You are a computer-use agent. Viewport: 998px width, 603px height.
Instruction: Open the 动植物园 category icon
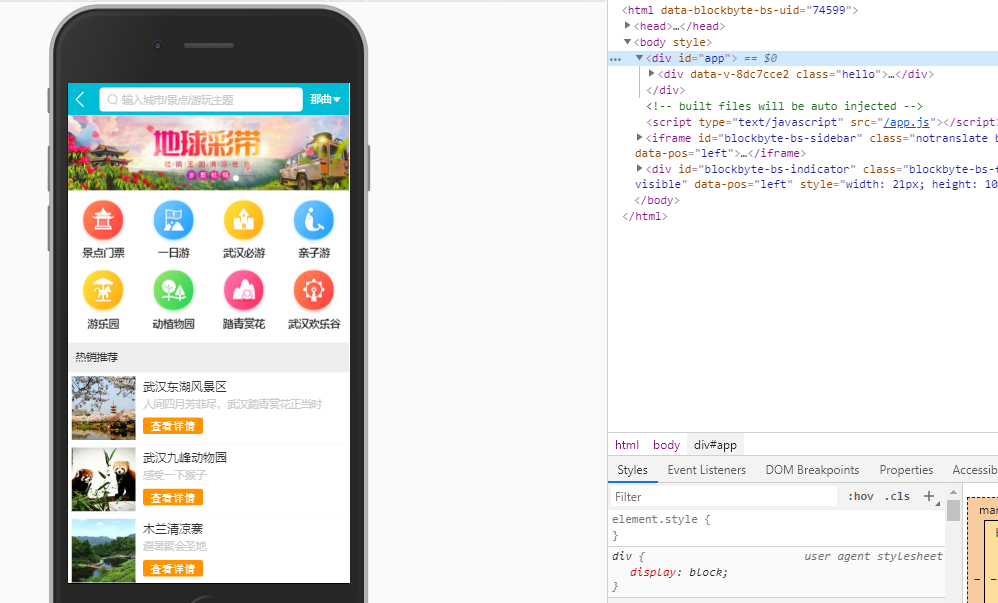coord(173,290)
